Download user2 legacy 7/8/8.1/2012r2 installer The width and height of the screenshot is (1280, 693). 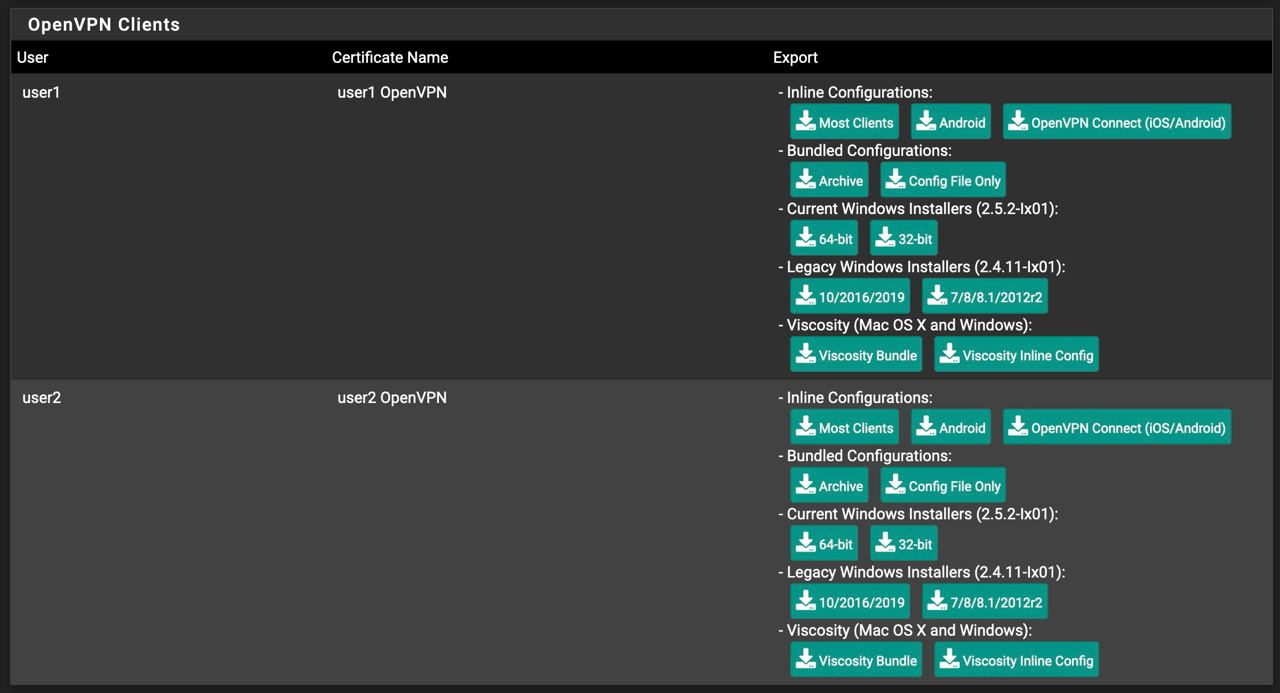985,601
